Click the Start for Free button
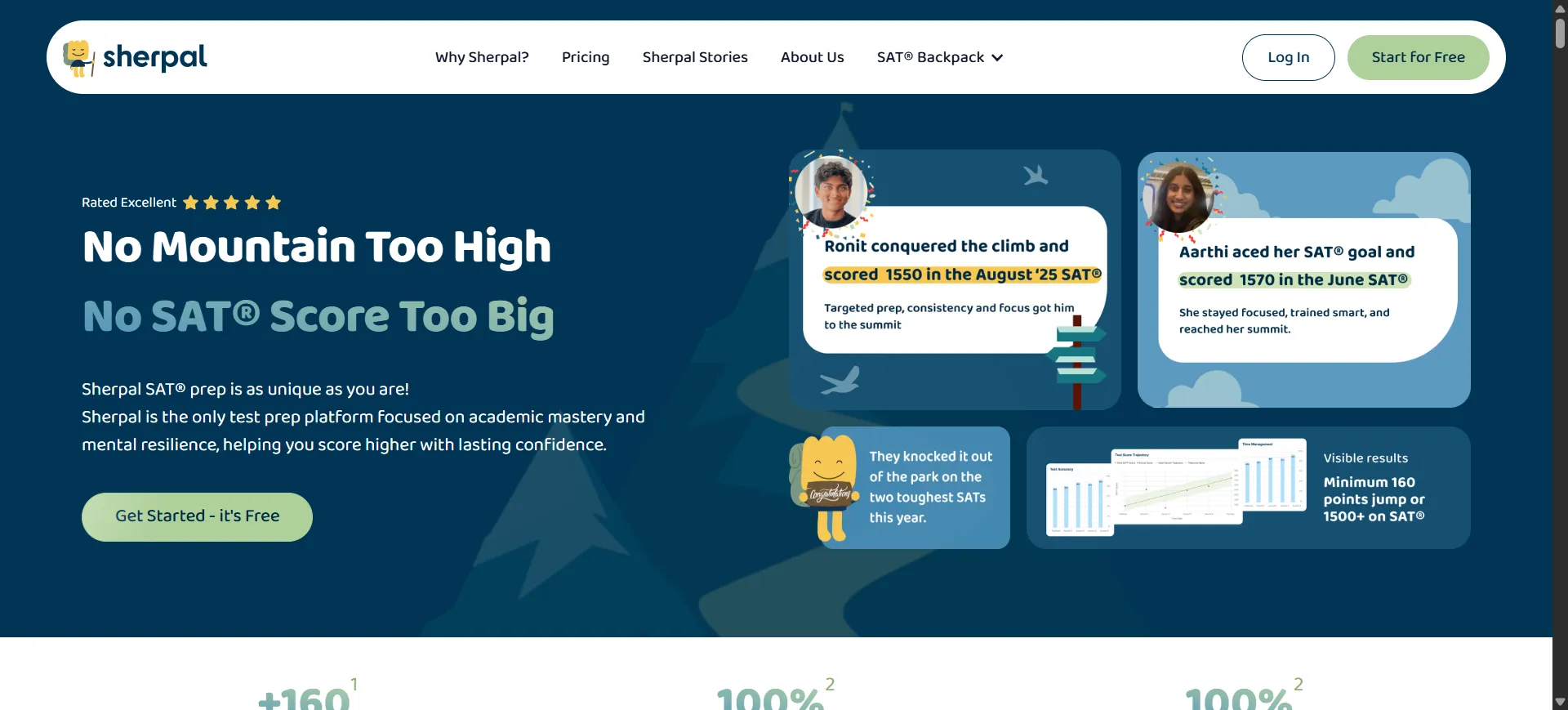 1418,58
